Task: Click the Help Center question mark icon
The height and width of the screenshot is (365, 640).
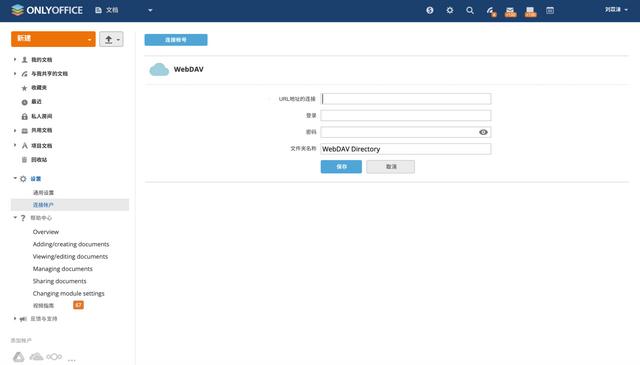Action: (23, 218)
